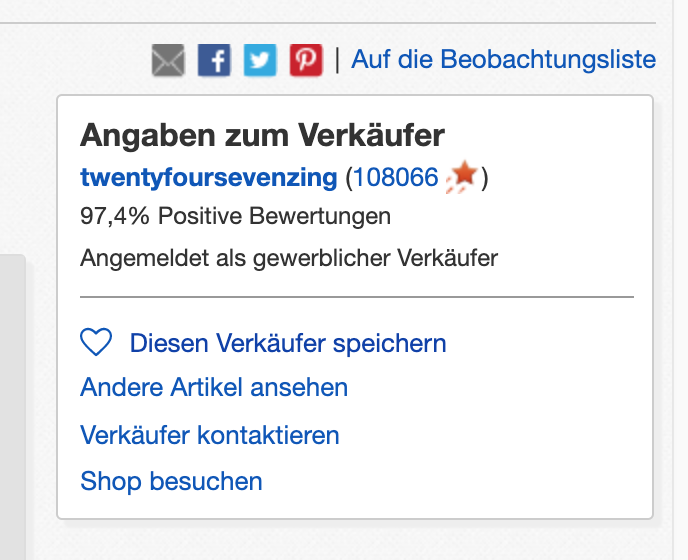
Task: Share this listing via the email envelope icon
Action: click(168, 60)
